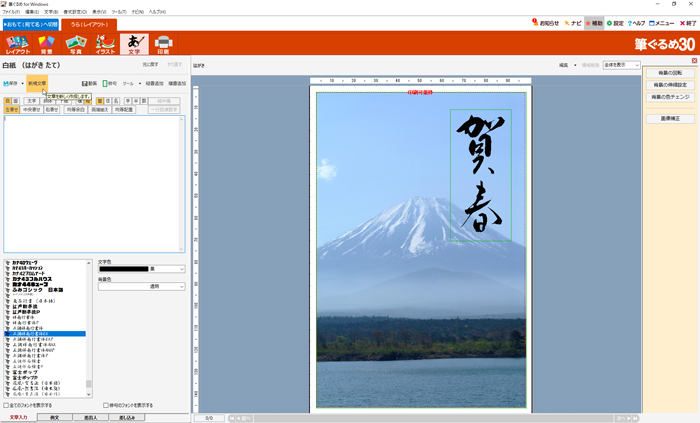Toggle 中央寄せ center alignment
The height and width of the screenshot is (423, 700).
click(x=33, y=108)
